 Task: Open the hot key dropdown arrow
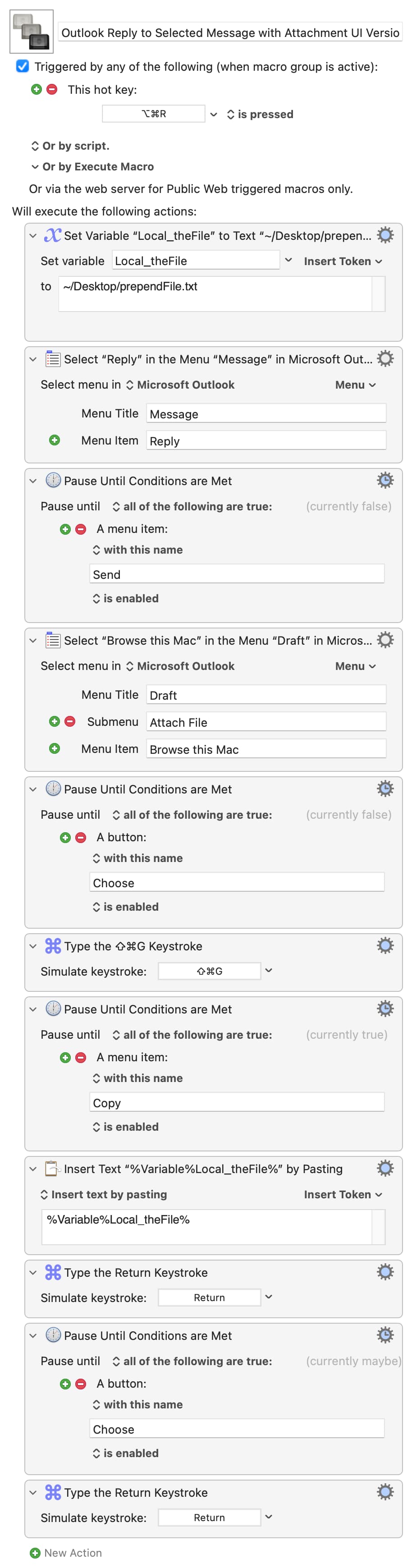pyautogui.click(x=214, y=114)
